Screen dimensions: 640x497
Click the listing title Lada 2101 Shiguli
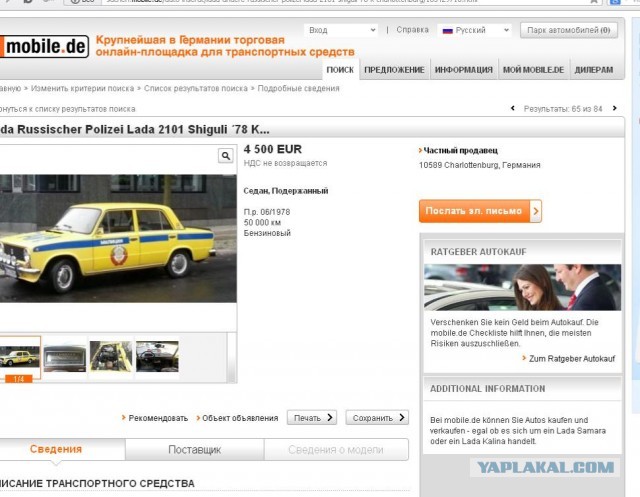tap(134, 130)
